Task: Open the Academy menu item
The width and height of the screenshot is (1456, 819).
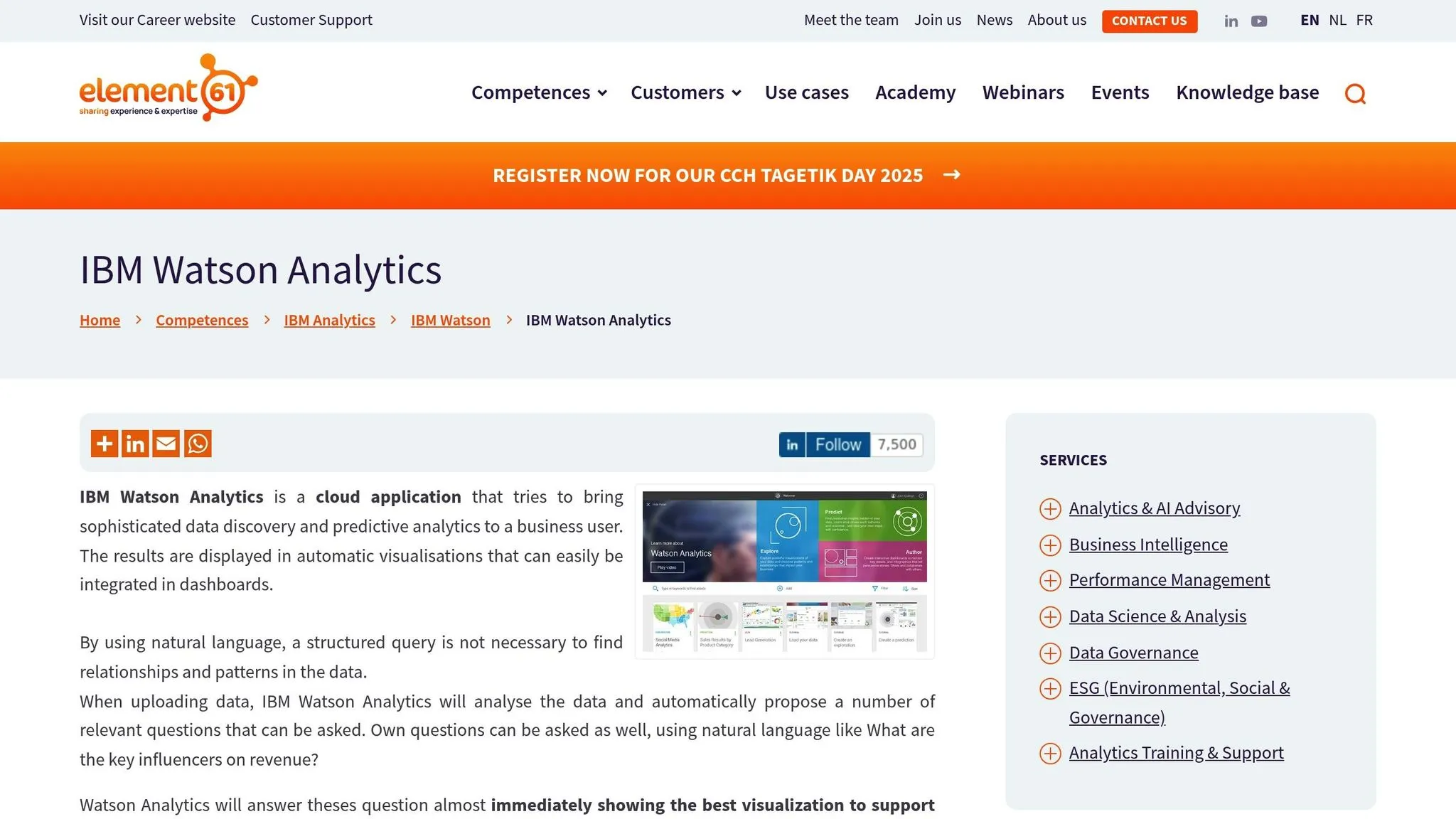Action: pyautogui.click(x=915, y=92)
